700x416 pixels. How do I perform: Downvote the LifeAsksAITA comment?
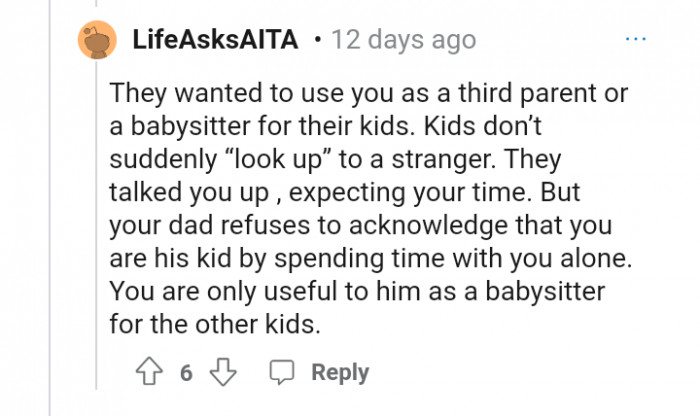tap(222, 373)
